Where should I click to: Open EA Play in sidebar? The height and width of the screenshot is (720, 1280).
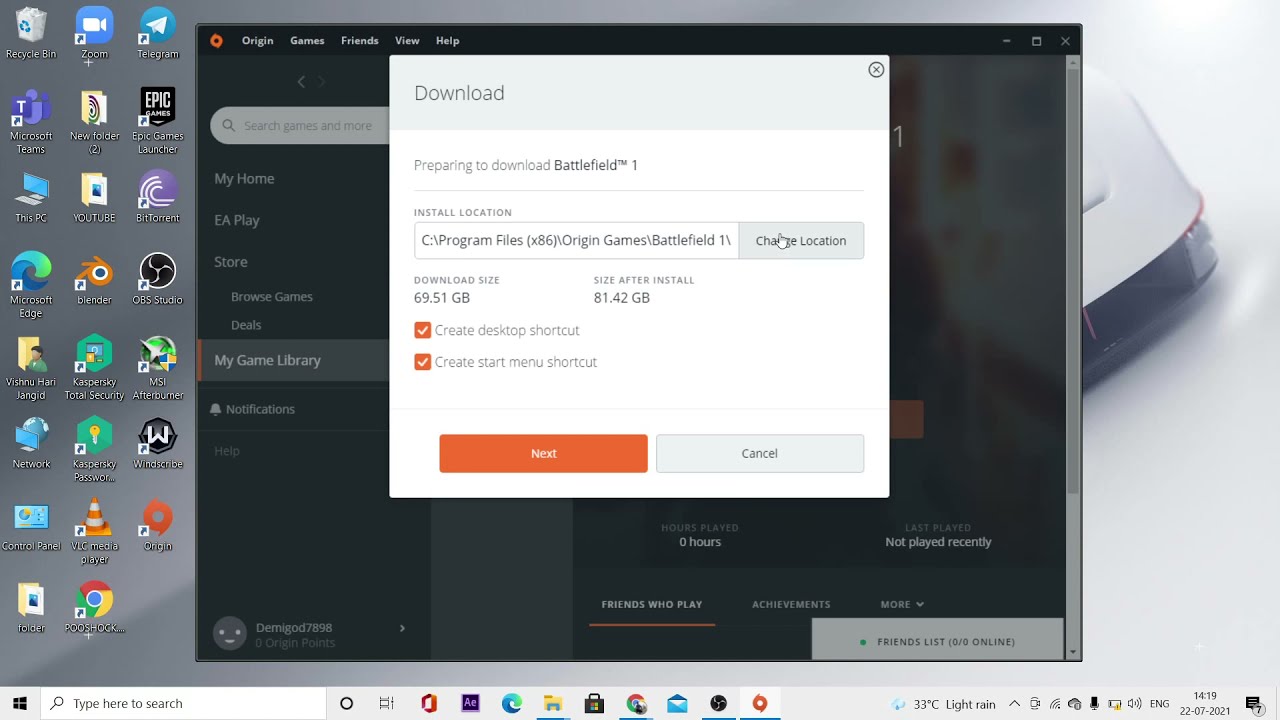237,220
